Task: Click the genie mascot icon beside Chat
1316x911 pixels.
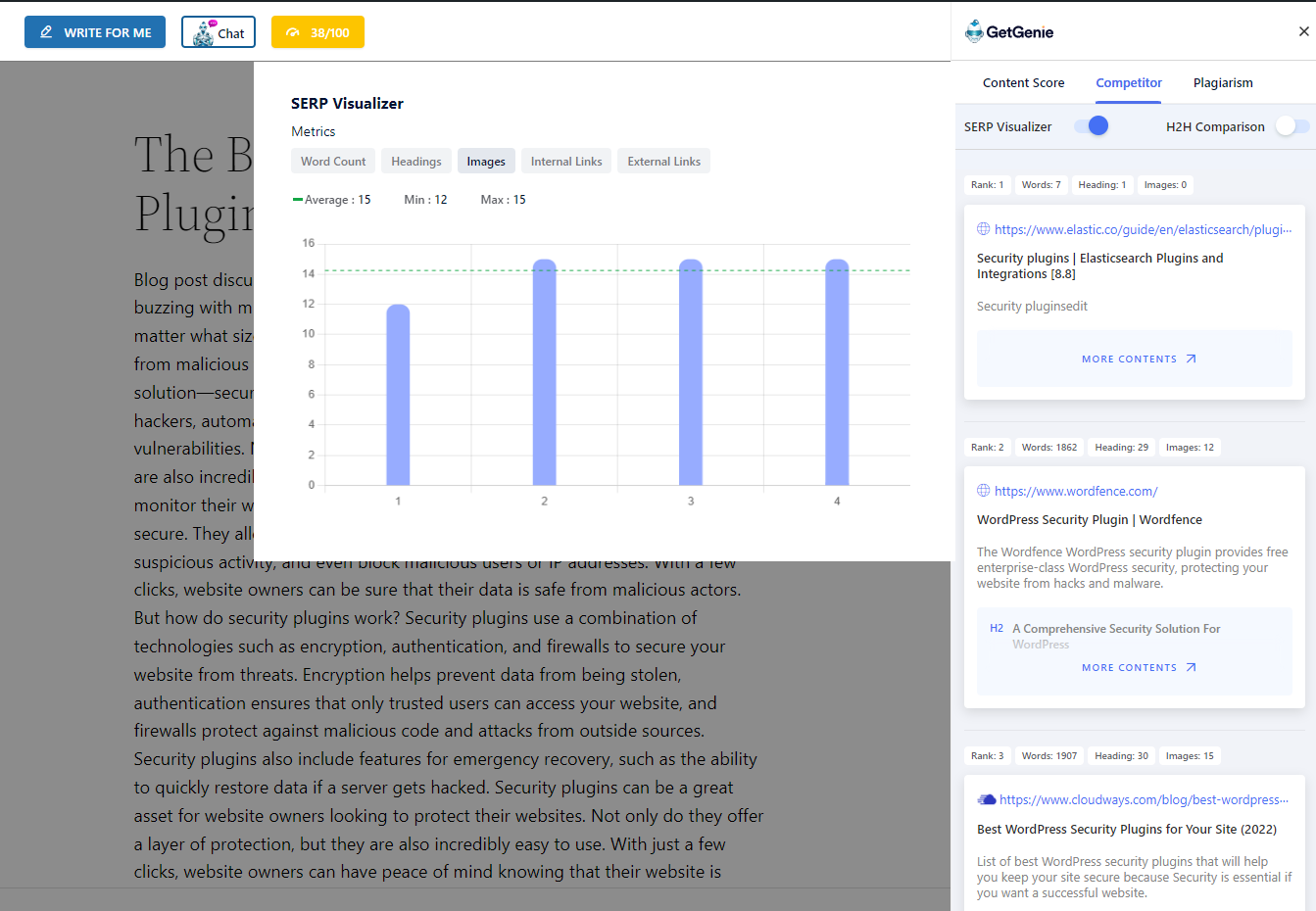Action: 204,33
